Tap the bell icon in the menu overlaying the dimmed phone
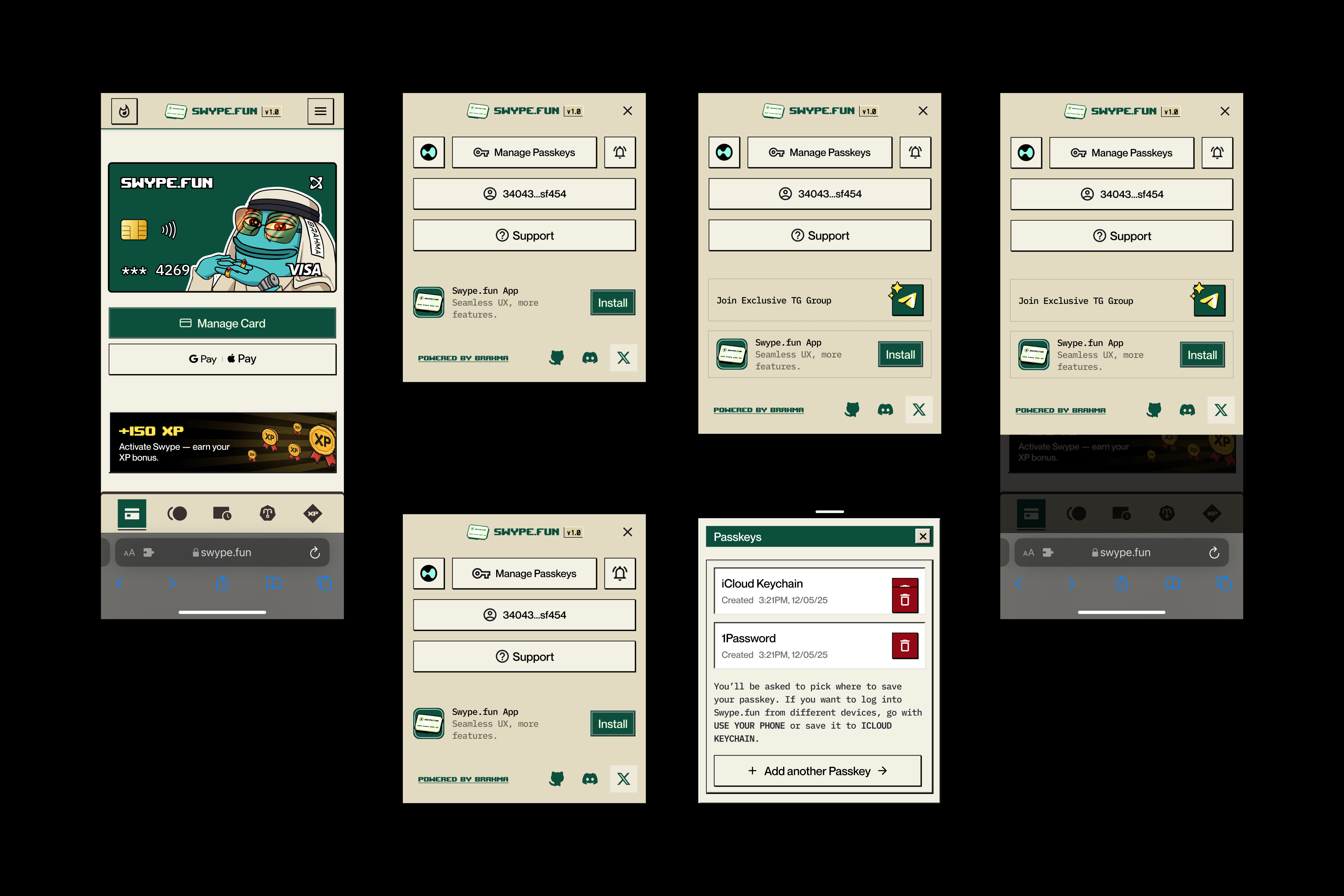The height and width of the screenshot is (896, 1344). pyautogui.click(x=1217, y=153)
